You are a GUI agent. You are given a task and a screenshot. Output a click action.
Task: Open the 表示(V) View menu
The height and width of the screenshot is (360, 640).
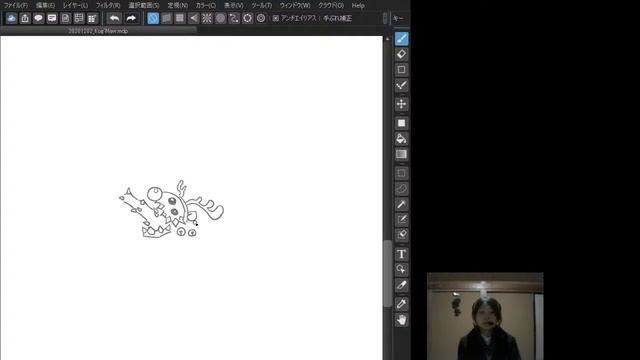coord(233,5)
